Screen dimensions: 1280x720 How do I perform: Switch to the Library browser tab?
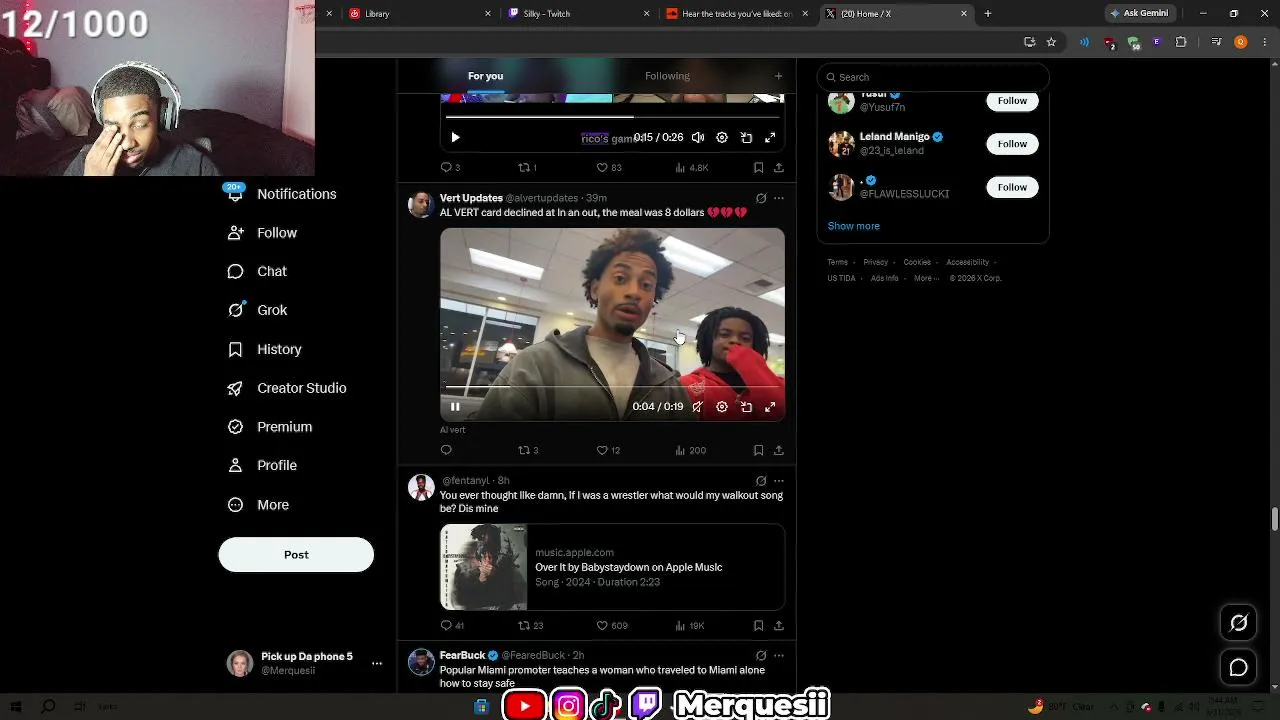pos(419,14)
